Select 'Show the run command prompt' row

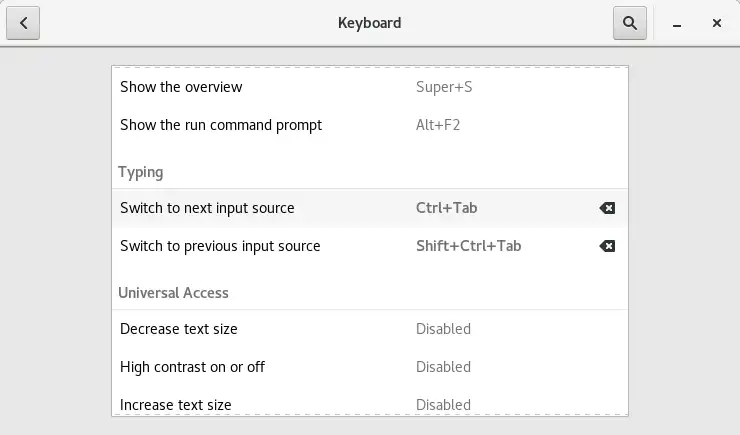tap(221, 125)
